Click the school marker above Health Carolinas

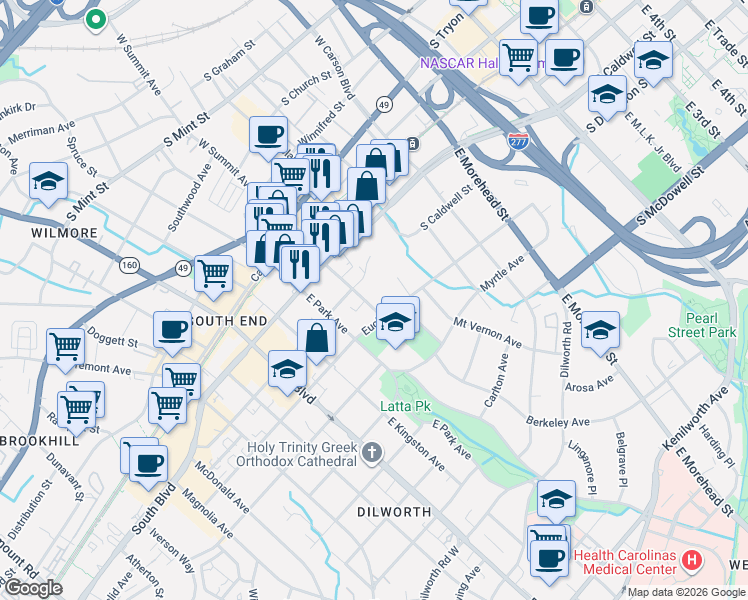click(556, 502)
